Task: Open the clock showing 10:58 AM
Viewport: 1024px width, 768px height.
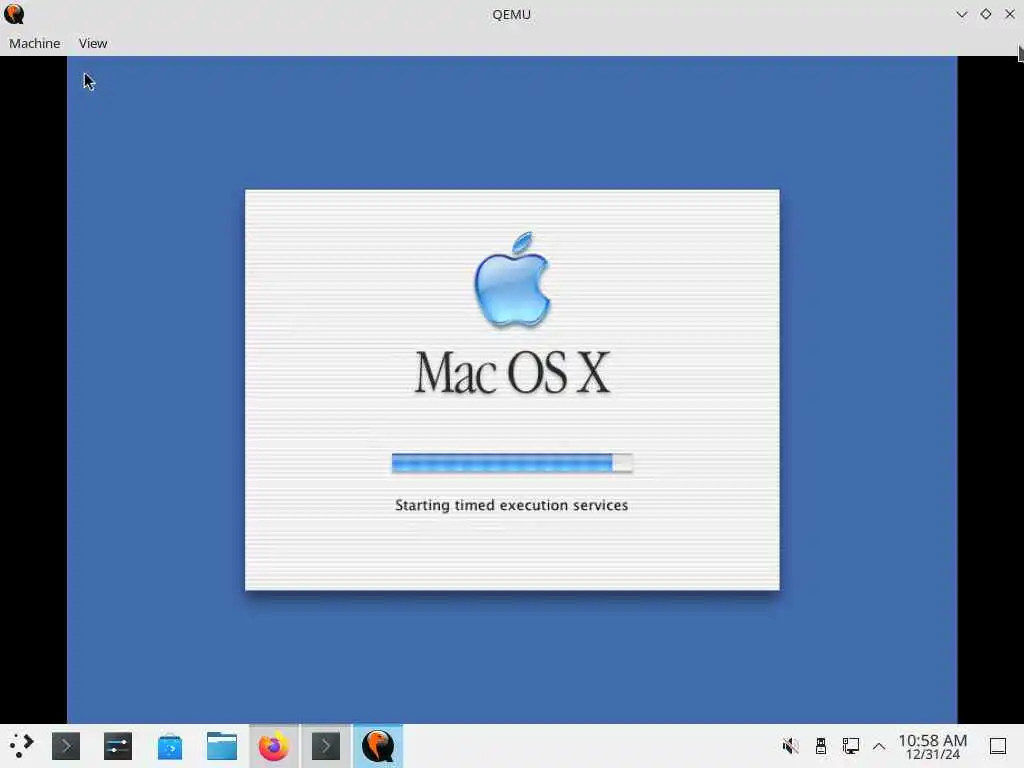Action: [933, 746]
